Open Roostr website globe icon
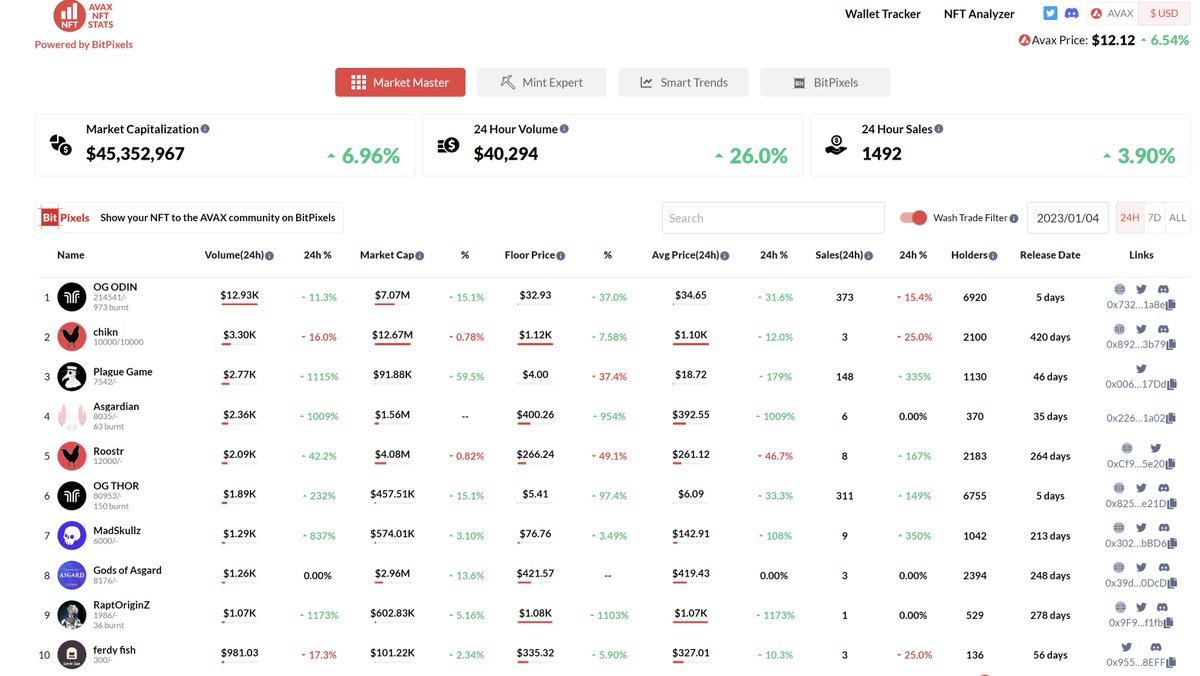The width and height of the screenshot is (1200, 676). (x=1126, y=449)
